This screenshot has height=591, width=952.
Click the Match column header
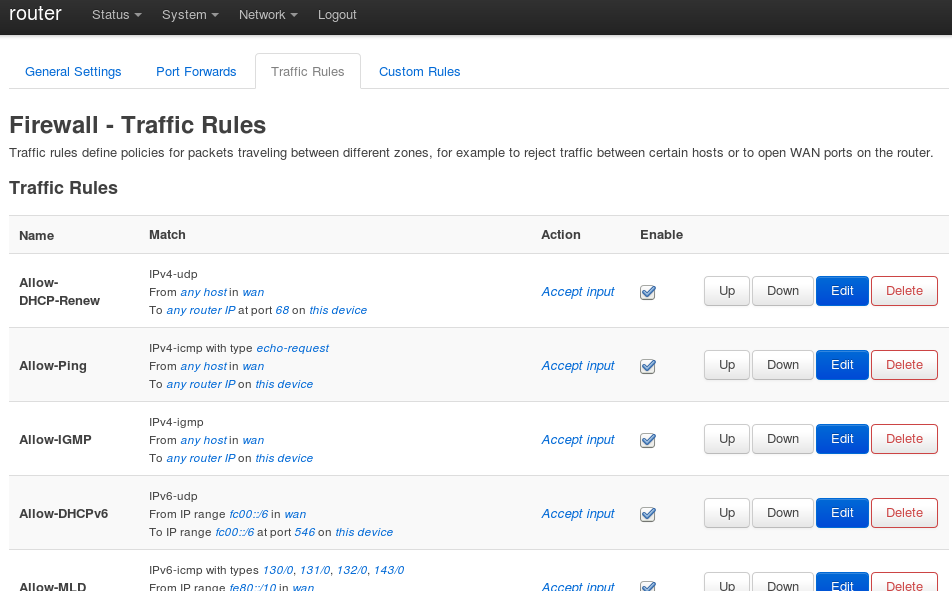[168, 235]
